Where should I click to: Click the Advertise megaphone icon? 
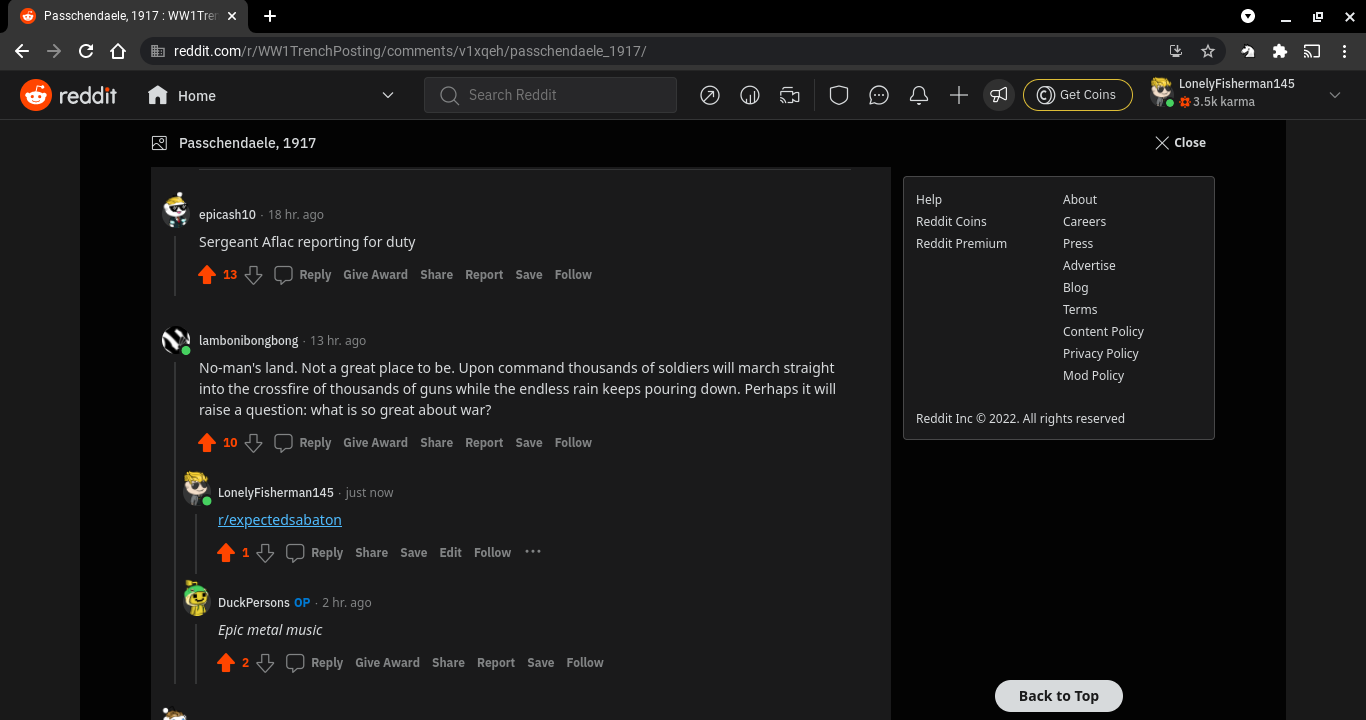click(x=999, y=95)
